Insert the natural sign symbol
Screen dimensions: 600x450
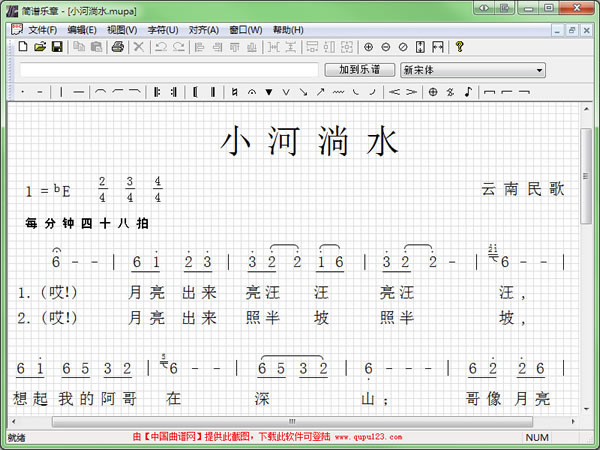(234, 92)
